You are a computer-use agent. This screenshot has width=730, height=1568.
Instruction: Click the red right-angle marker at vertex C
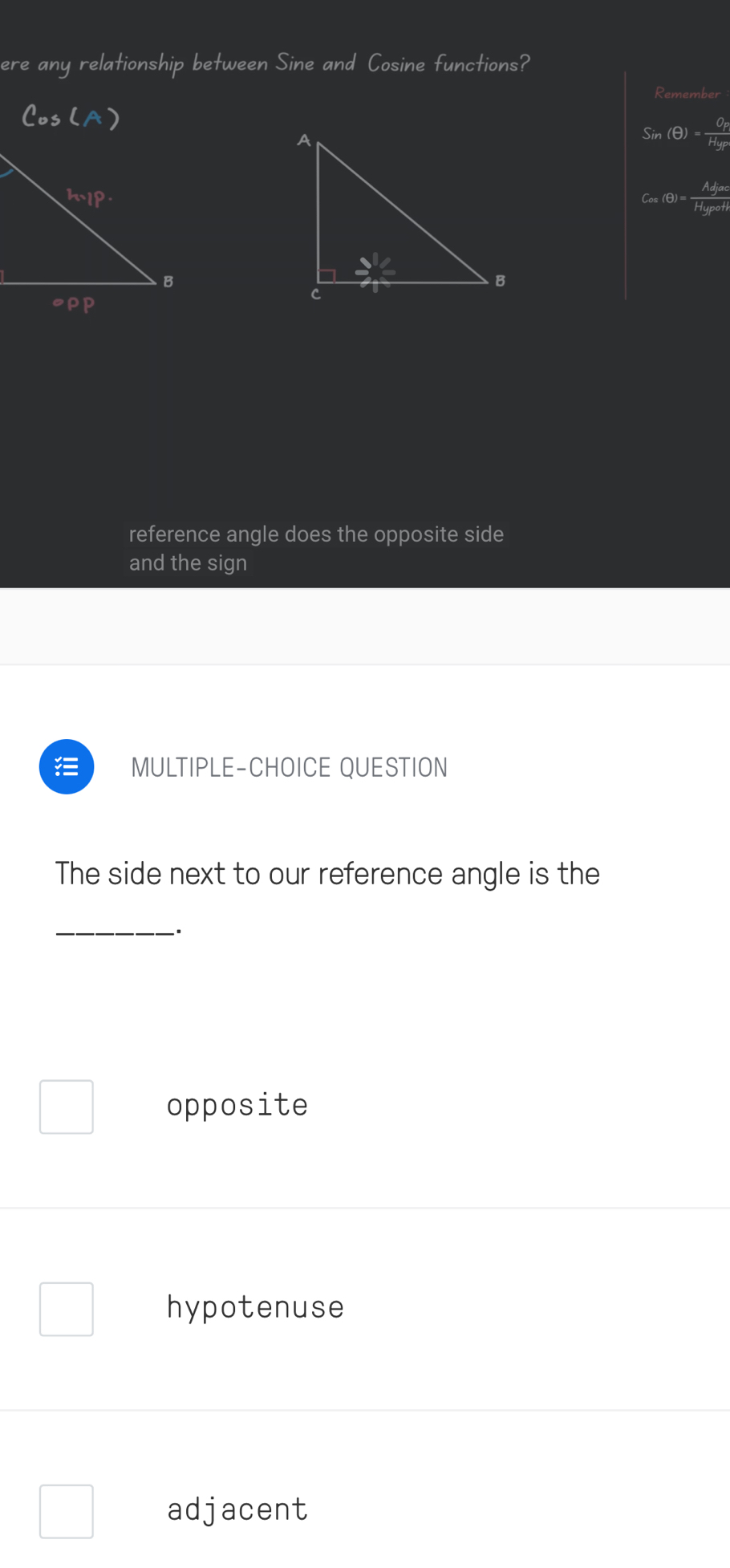pos(326,276)
